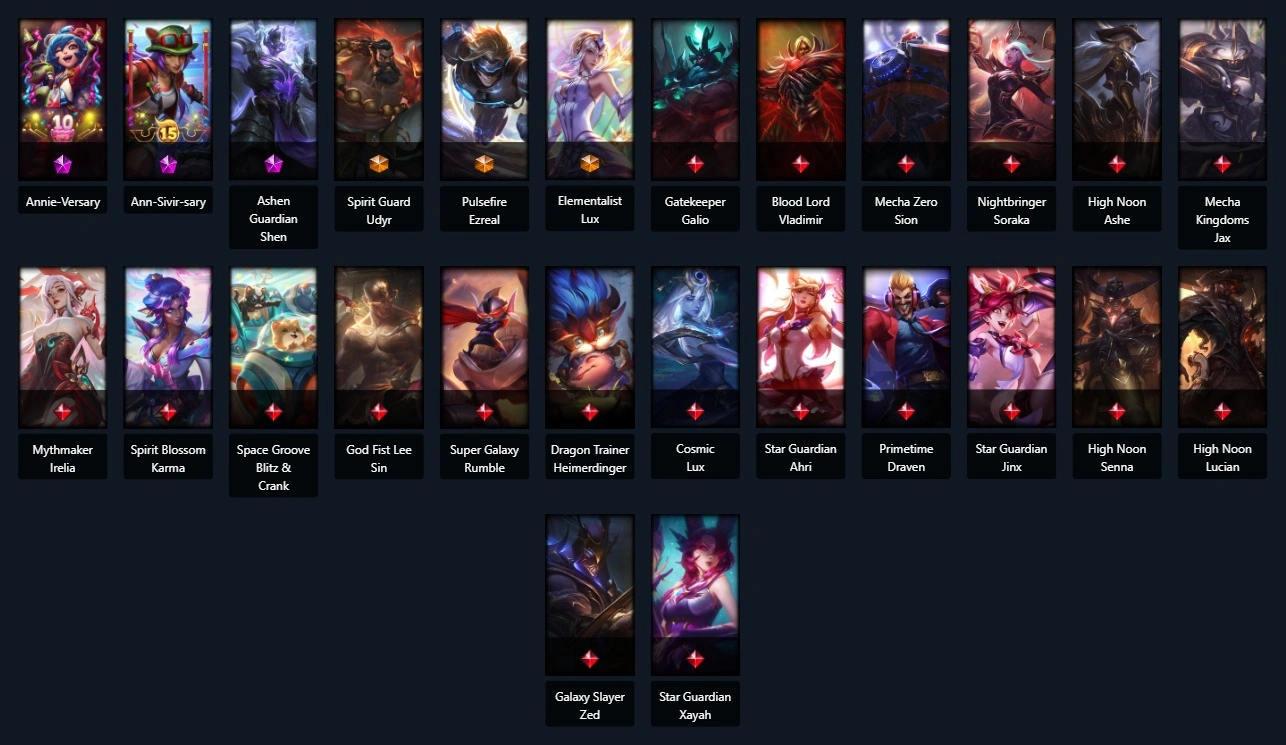This screenshot has height=745, width=1286.
Task: Click the red gem icon on Star Guardian Xayah
Action: (695, 659)
